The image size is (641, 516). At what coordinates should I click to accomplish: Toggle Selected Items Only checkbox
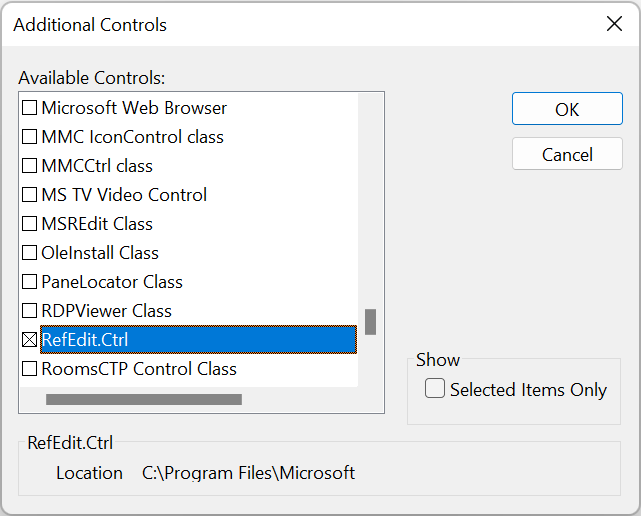435,388
